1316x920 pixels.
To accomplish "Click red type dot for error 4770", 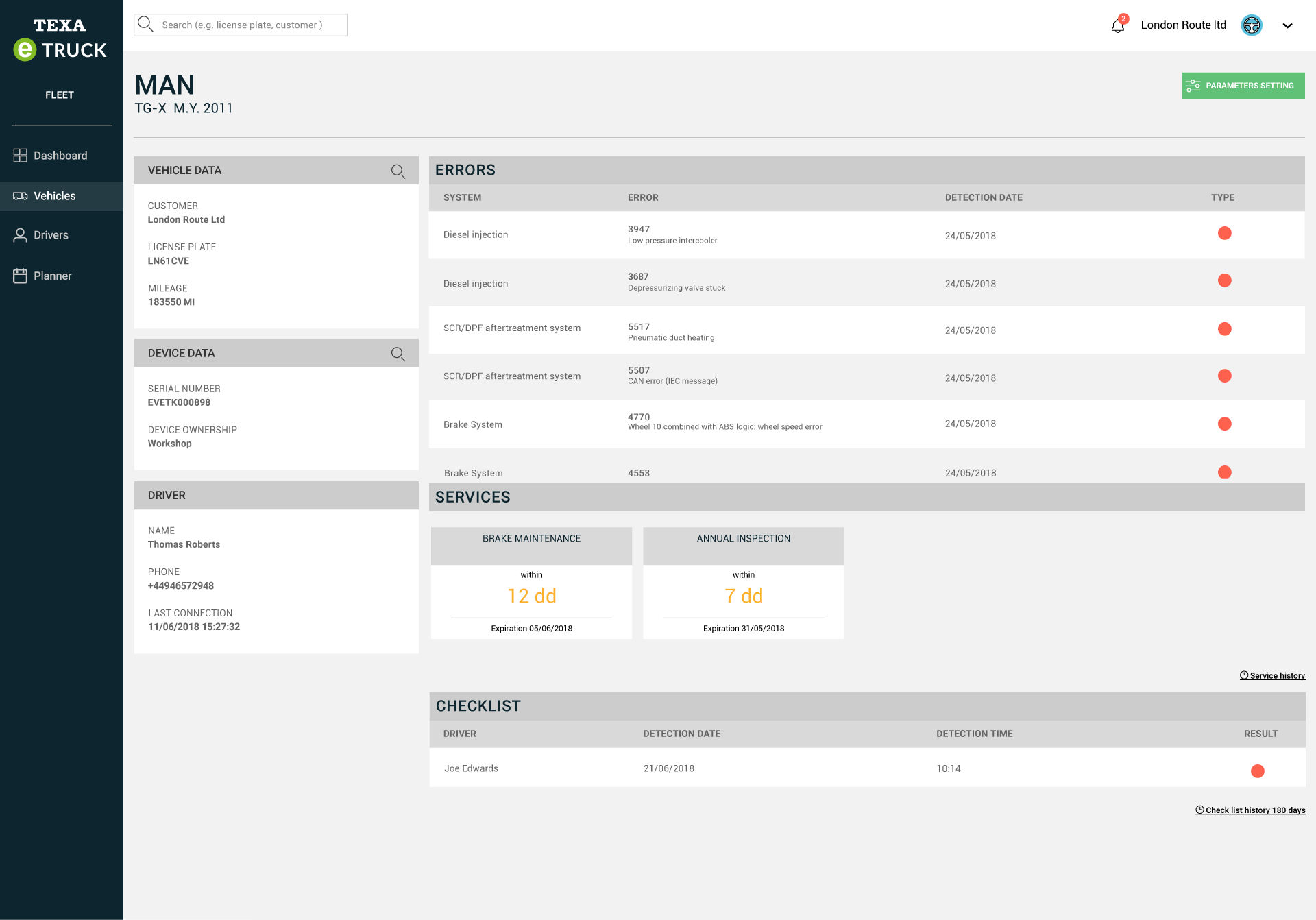I will point(1225,424).
